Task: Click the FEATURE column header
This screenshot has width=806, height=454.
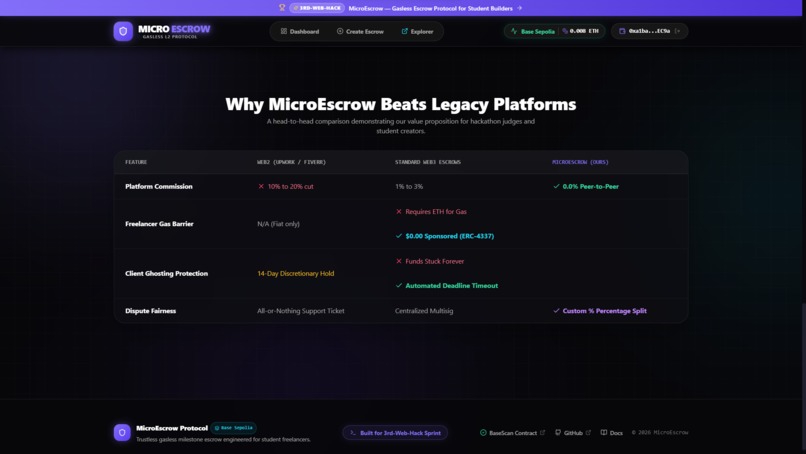Action: point(136,162)
